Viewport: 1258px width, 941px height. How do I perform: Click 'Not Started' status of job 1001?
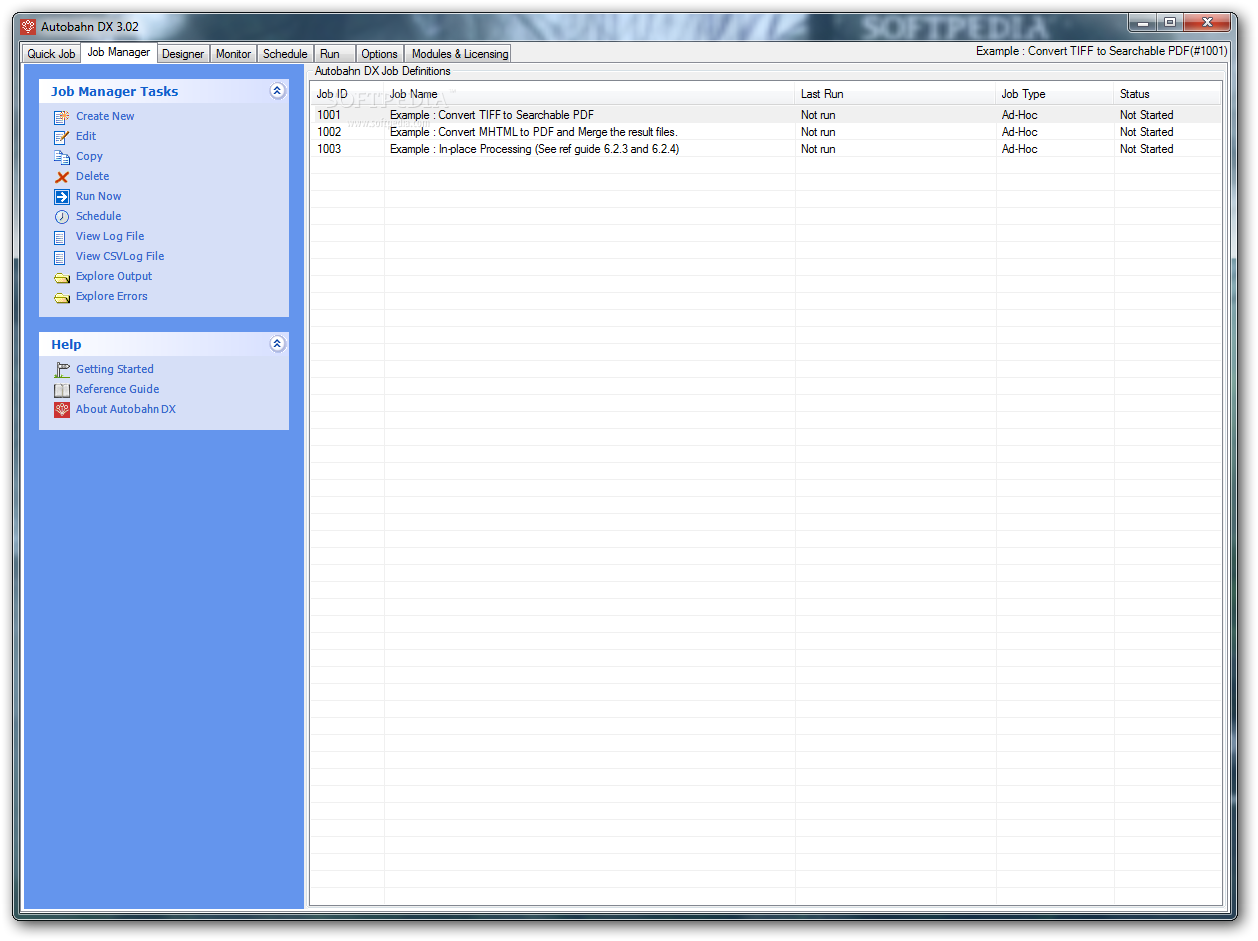[x=1147, y=115]
